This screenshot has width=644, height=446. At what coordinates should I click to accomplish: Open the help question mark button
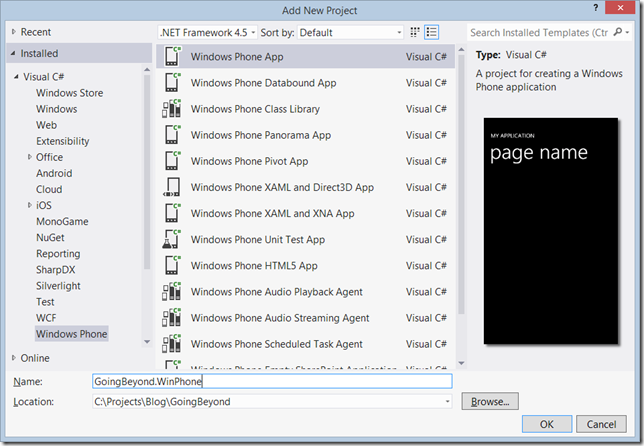click(x=596, y=7)
